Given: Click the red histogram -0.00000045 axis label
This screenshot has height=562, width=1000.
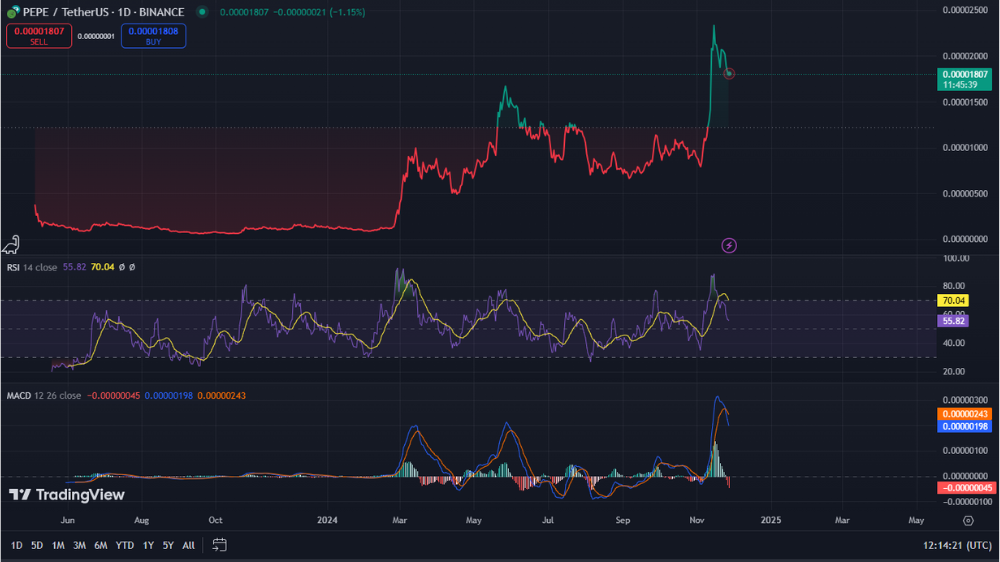Looking at the screenshot, I should (x=966, y=488).
